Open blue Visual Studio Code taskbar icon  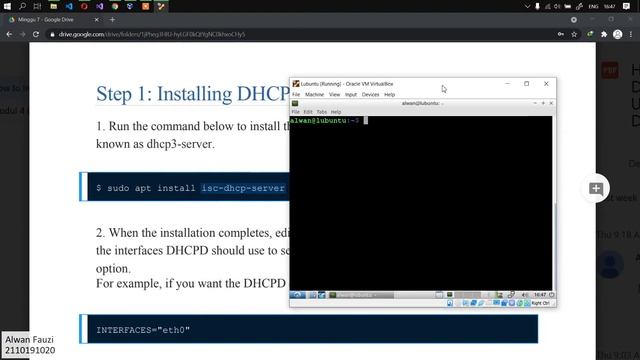pyautogui.click(x=69, y=6)
